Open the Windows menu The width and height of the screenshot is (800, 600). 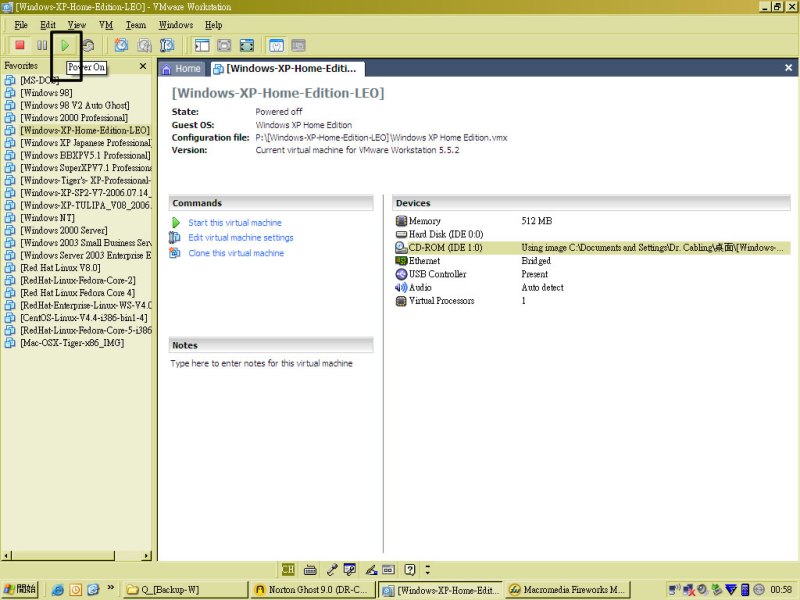[176, 25]
